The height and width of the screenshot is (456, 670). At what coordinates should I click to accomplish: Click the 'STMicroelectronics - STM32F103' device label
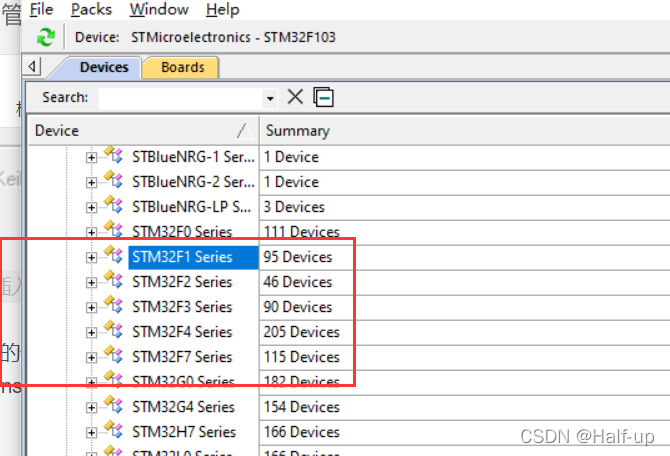point(233,38)
